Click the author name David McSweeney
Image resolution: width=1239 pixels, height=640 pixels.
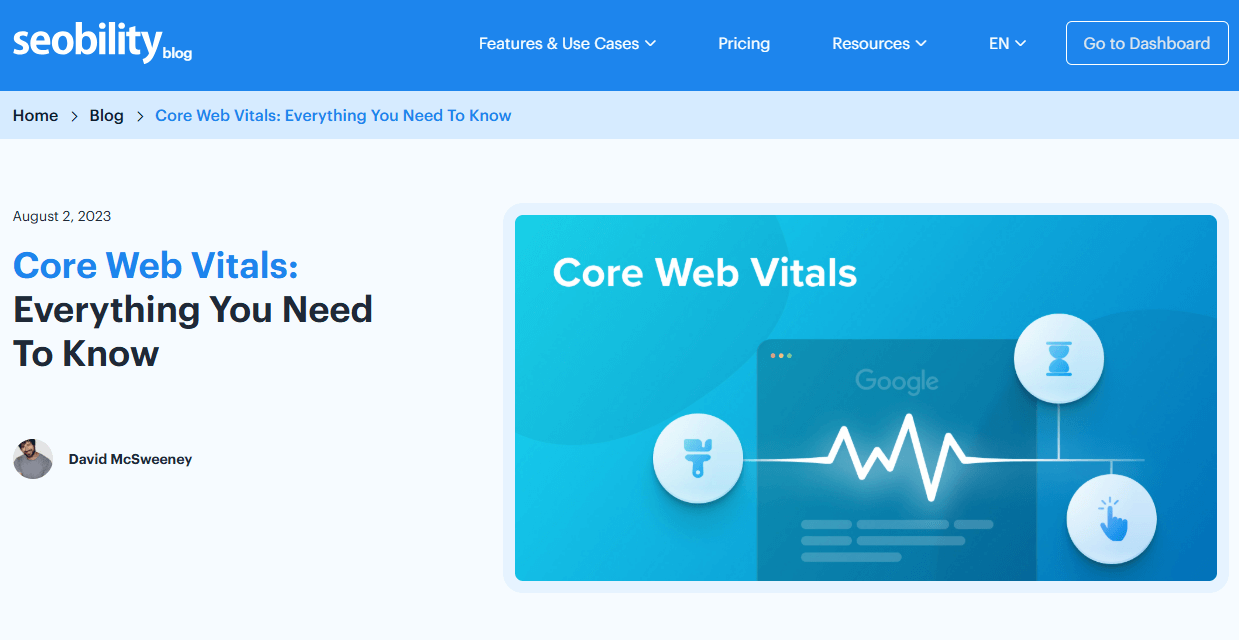coord(131,459)
